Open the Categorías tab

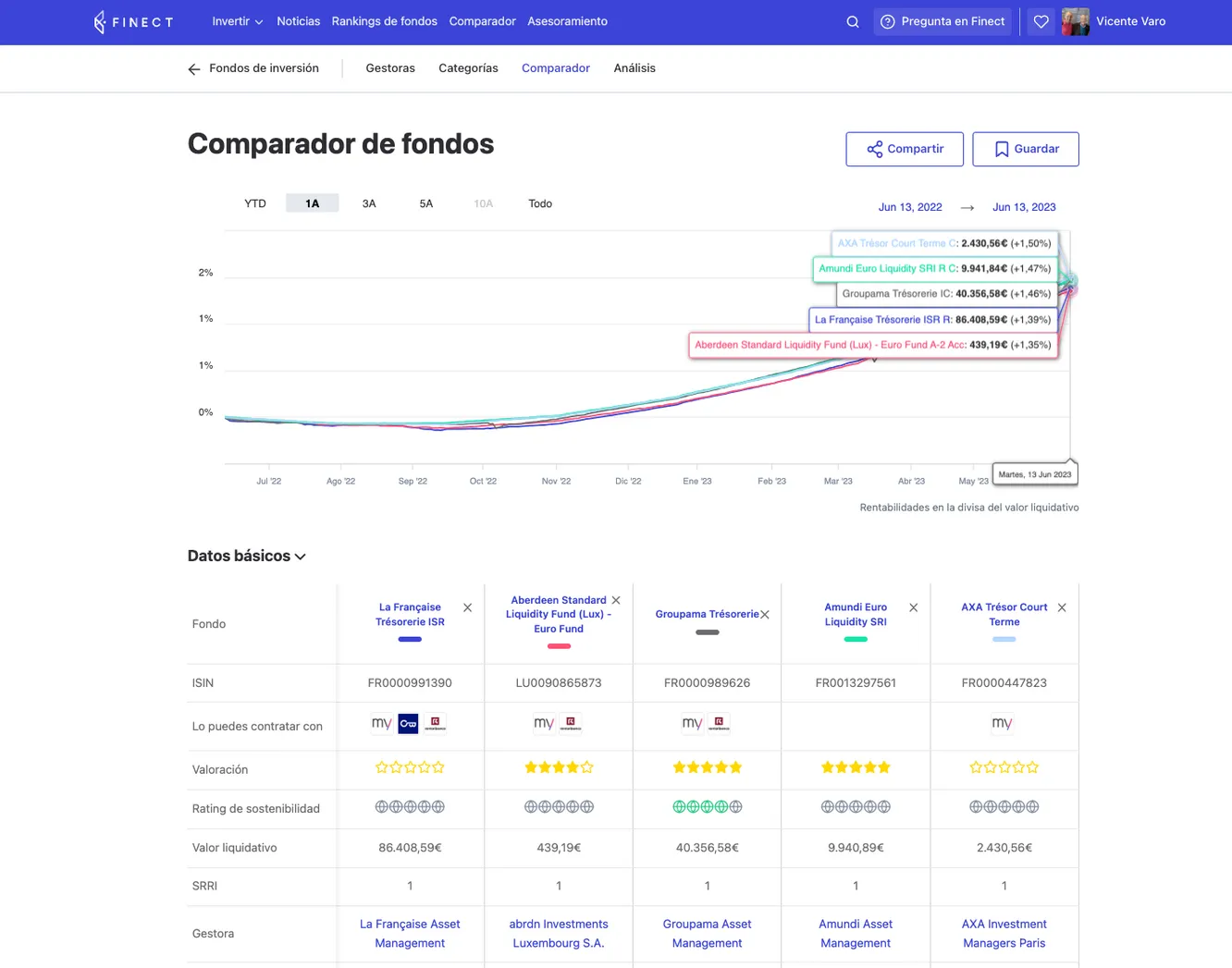(468, 68)
